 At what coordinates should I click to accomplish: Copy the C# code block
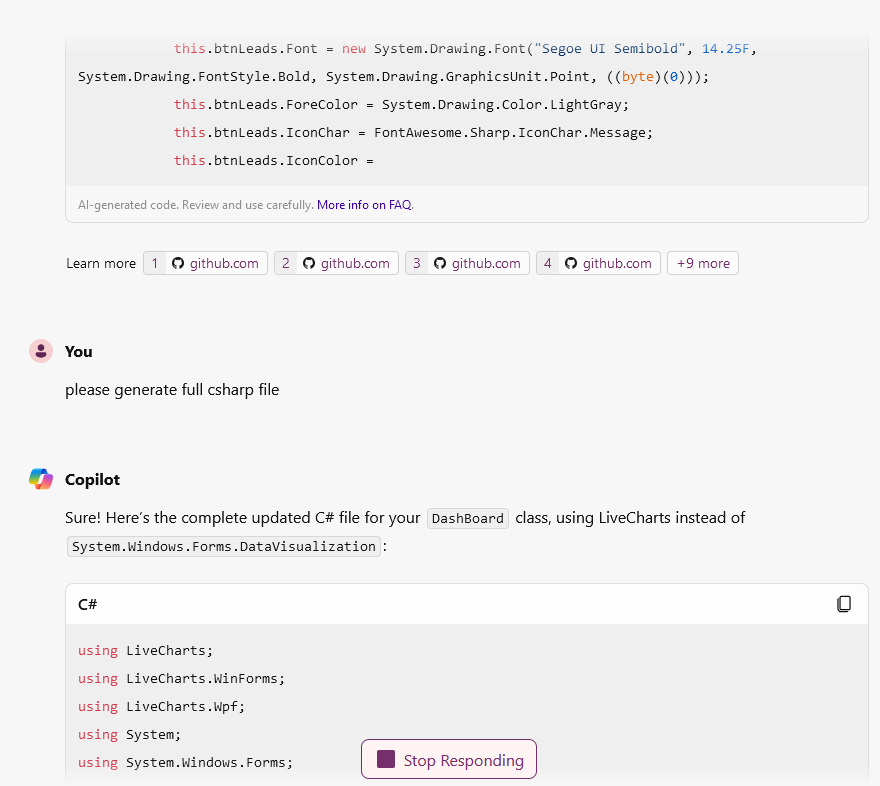844,604
